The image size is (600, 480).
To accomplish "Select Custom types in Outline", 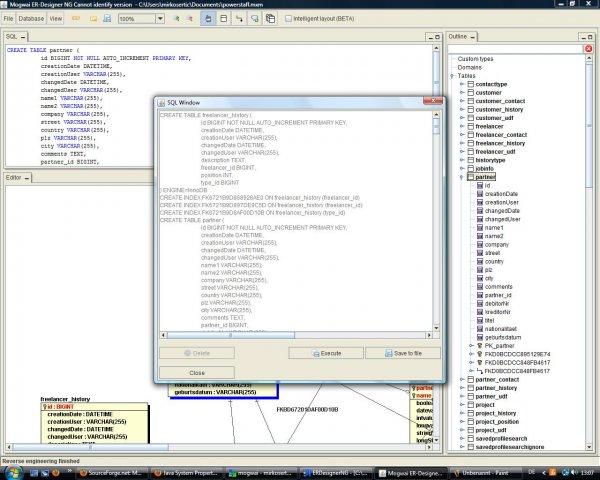I will 475,59.
